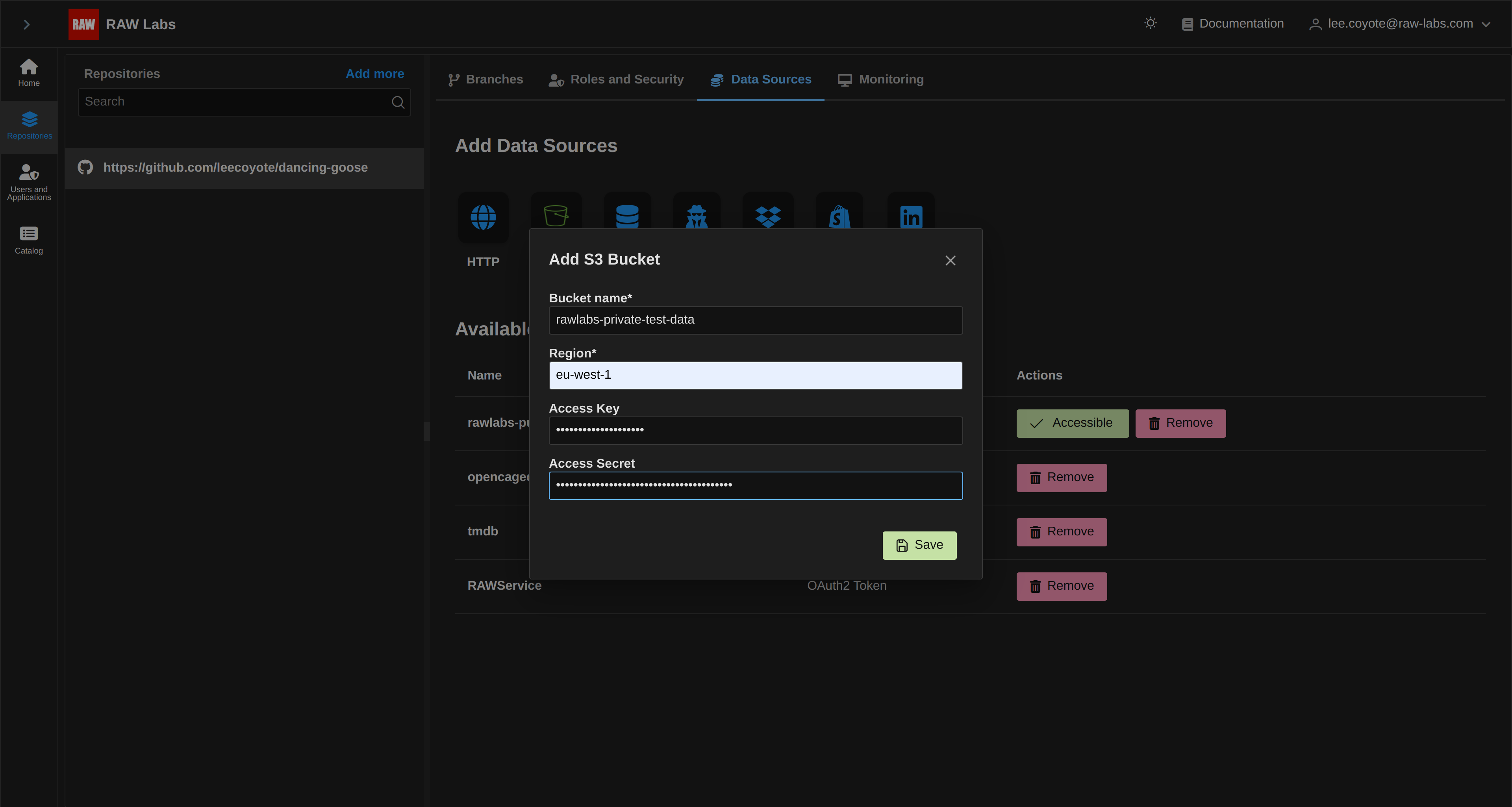The image size is (1512, 807).
Task: Click the RAW Labs logo
Action: click(x=83, y=24)
